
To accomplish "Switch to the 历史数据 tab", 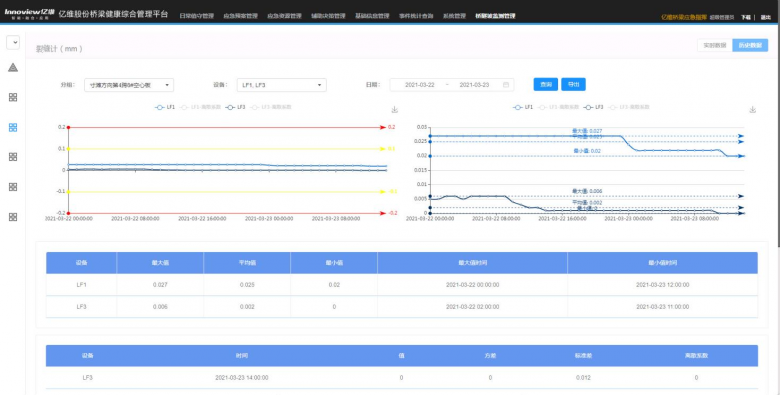I will (x=750, y=45).
